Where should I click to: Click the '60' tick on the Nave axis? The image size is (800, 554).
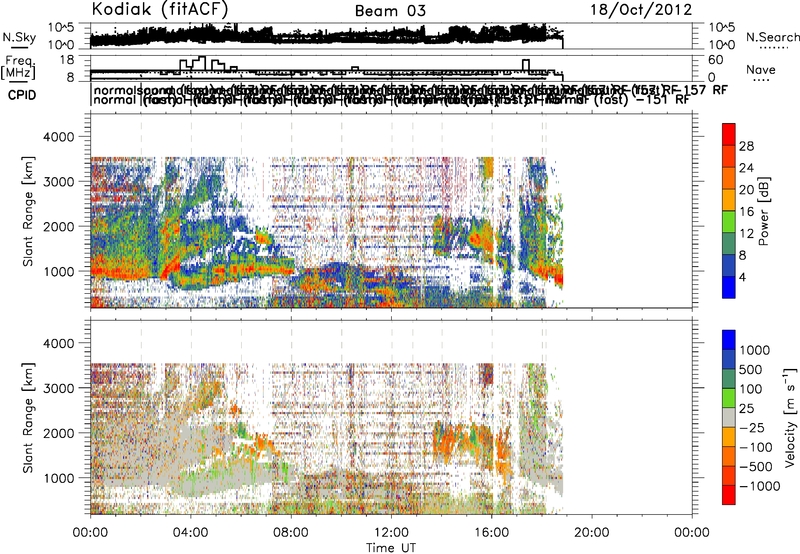[x=716, y=60]
